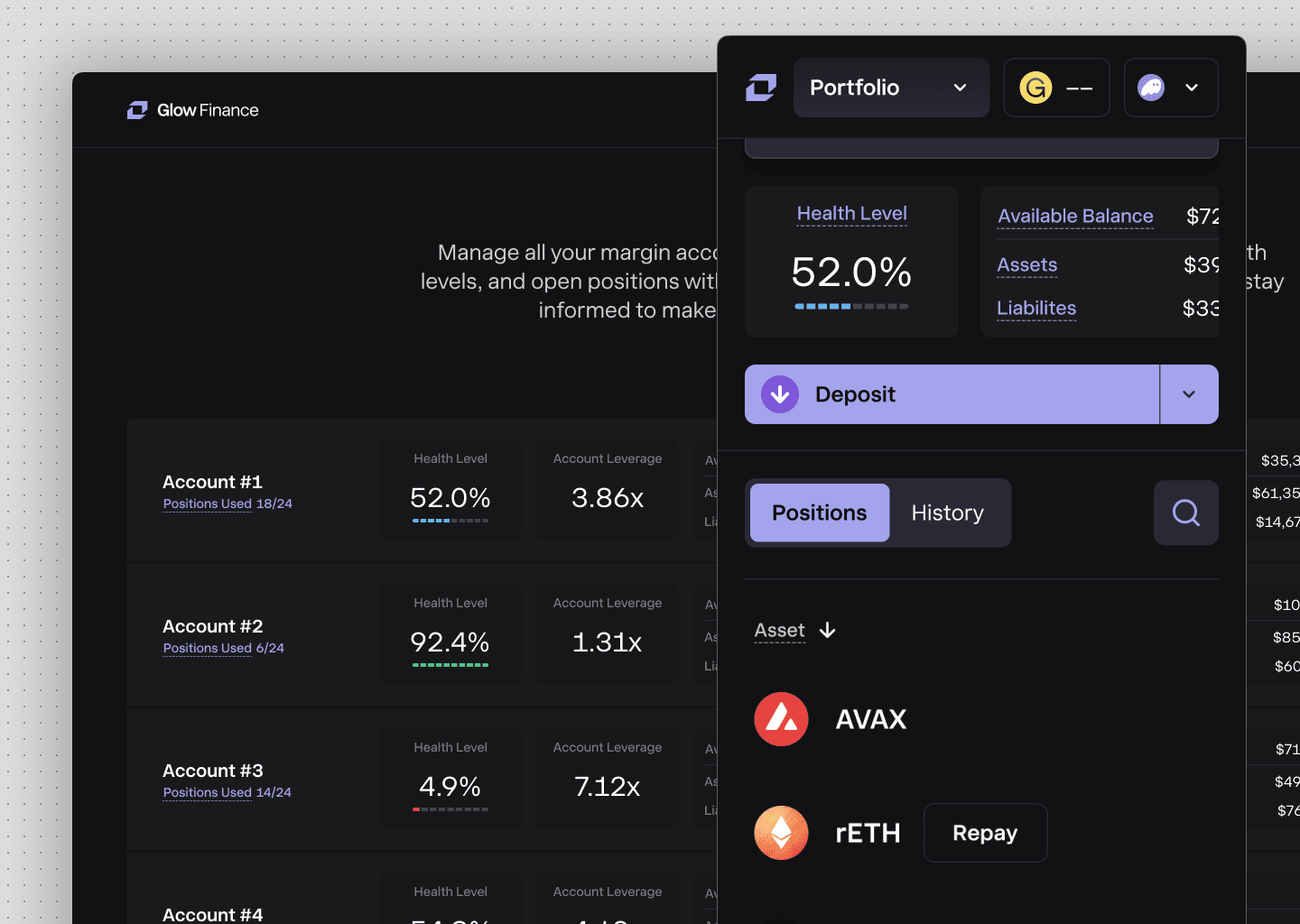Click Positions Used 14/24 link

tap(227, 792)
